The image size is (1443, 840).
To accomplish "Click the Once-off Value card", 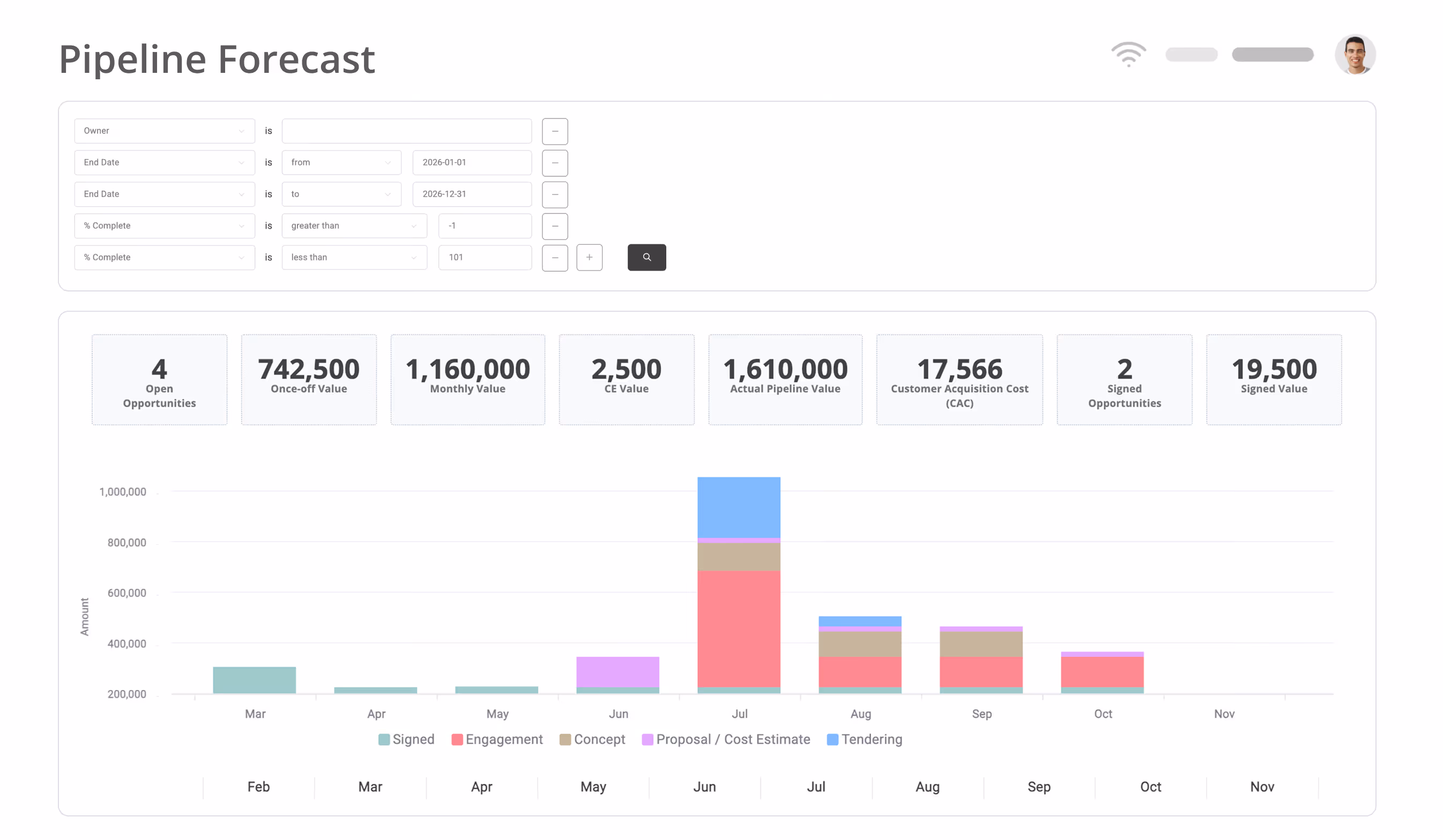I will point(309,380).
